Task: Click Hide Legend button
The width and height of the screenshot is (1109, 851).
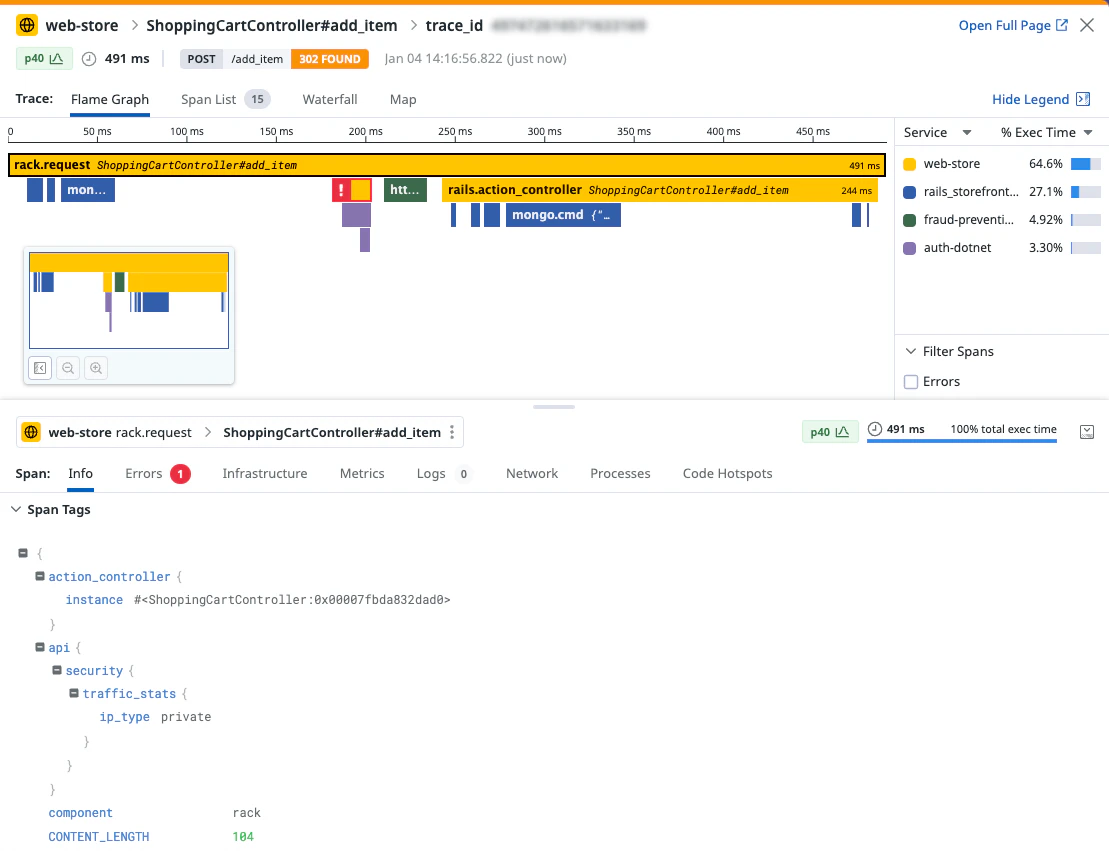Action: coord(1040,99)
